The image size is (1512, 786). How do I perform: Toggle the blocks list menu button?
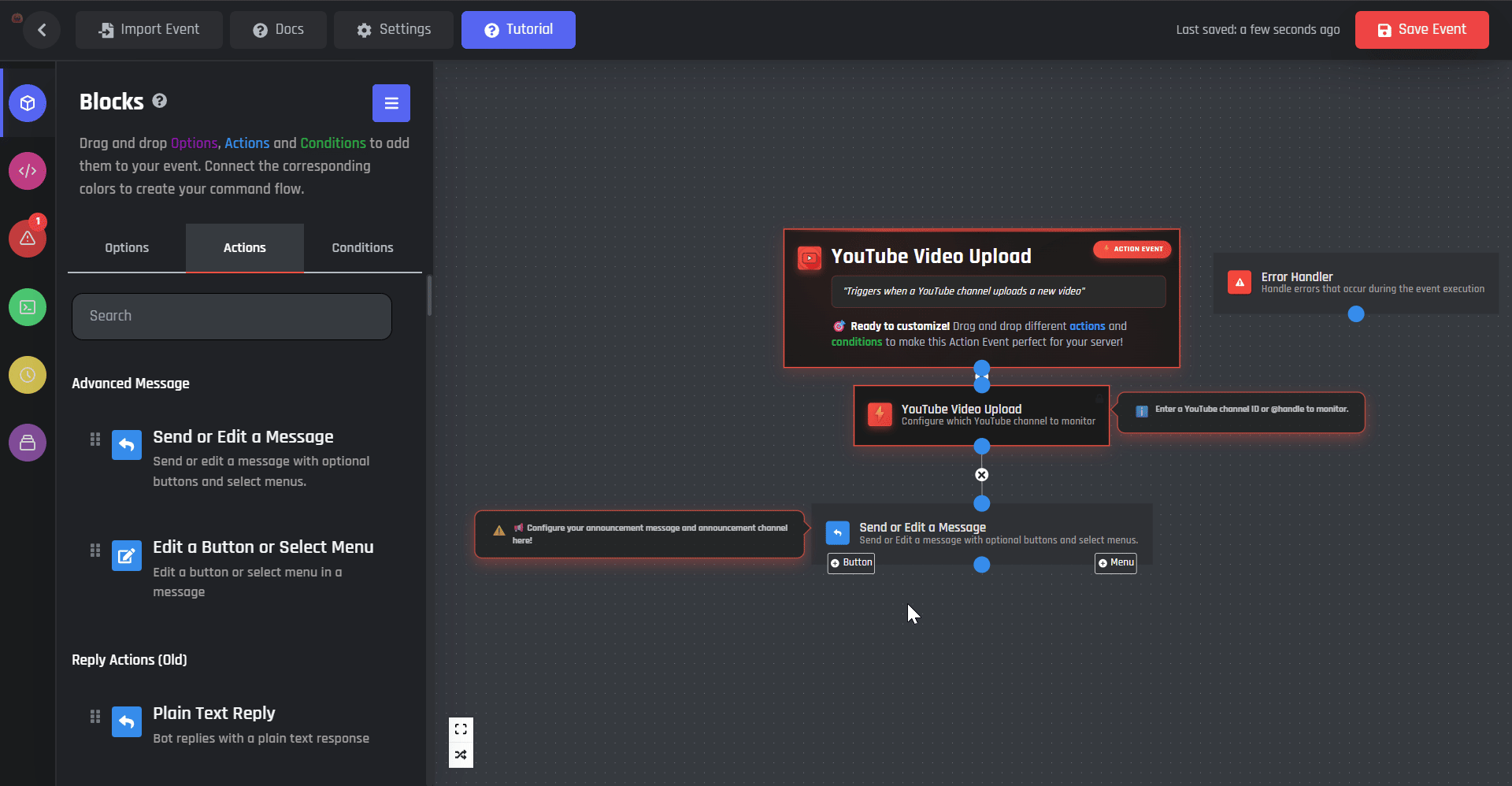click(x=391, y=103)
